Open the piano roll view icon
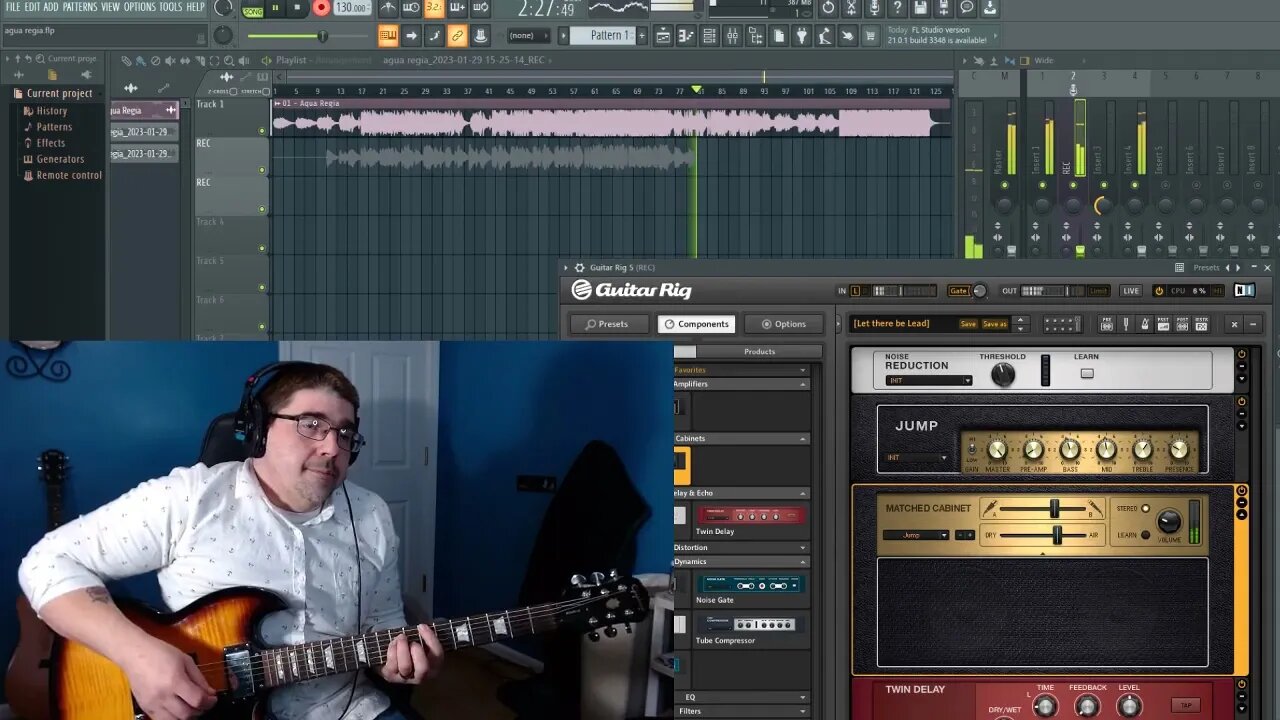This screenshot has height=720, width=1280. point(686,36)
